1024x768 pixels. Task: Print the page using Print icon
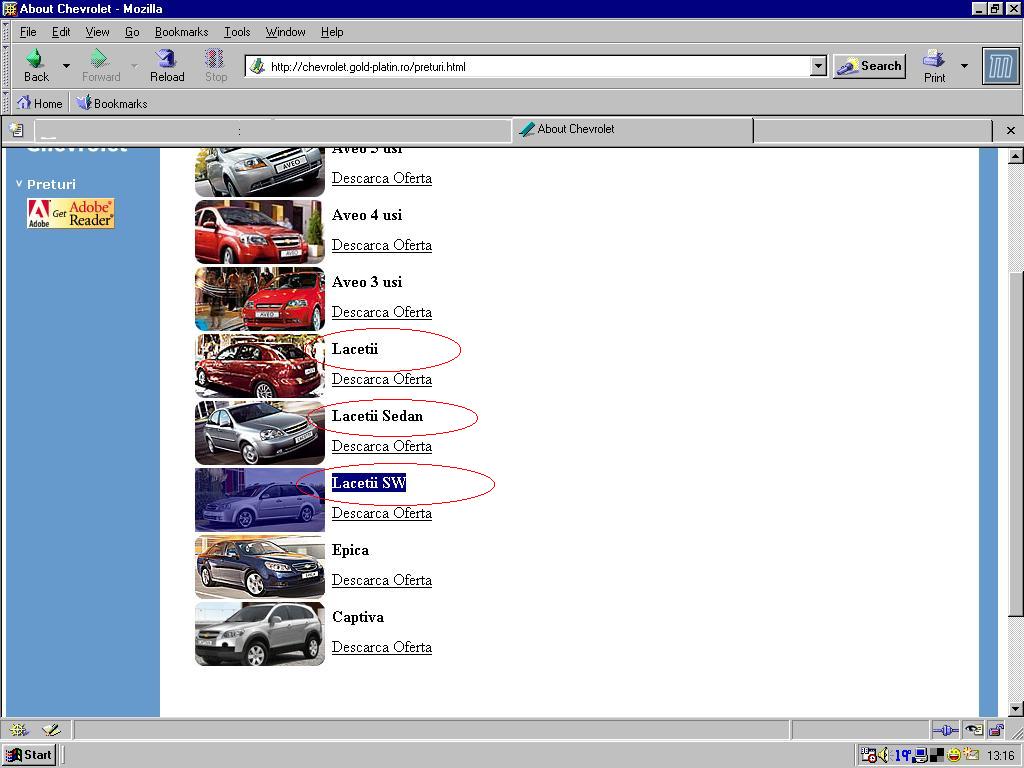click(935, 65)
